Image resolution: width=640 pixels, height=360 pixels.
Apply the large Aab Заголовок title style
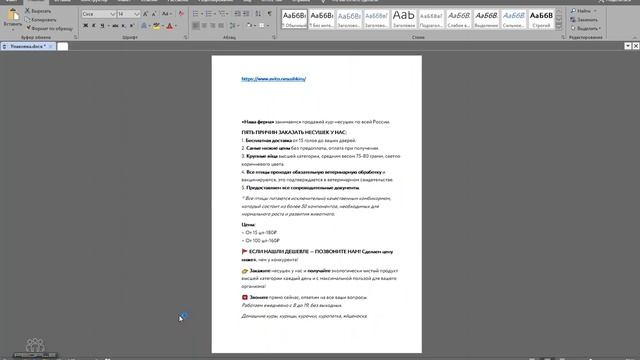[404, 19]
